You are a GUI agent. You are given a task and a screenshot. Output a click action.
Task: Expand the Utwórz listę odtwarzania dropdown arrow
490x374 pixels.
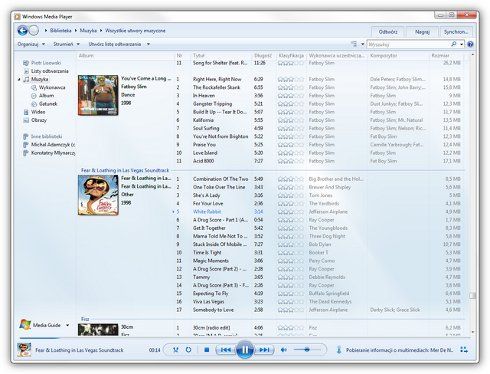pyautogui.click(x=148, y=44)
